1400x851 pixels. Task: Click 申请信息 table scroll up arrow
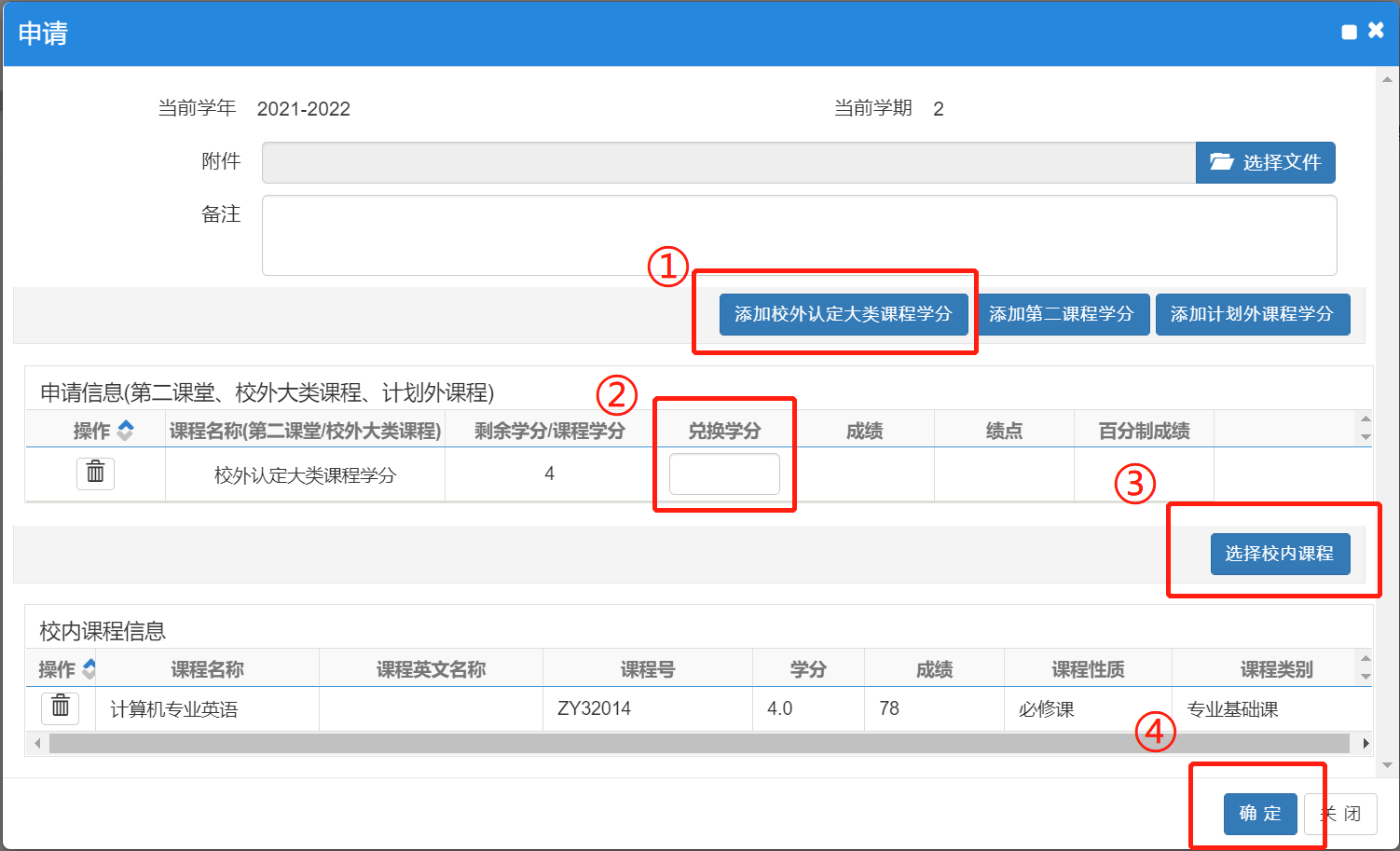1366,419
